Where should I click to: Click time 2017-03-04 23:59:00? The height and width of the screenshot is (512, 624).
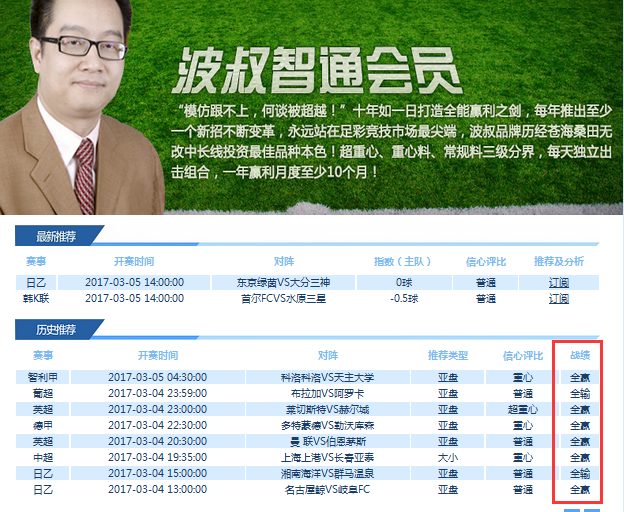[158, 393]
